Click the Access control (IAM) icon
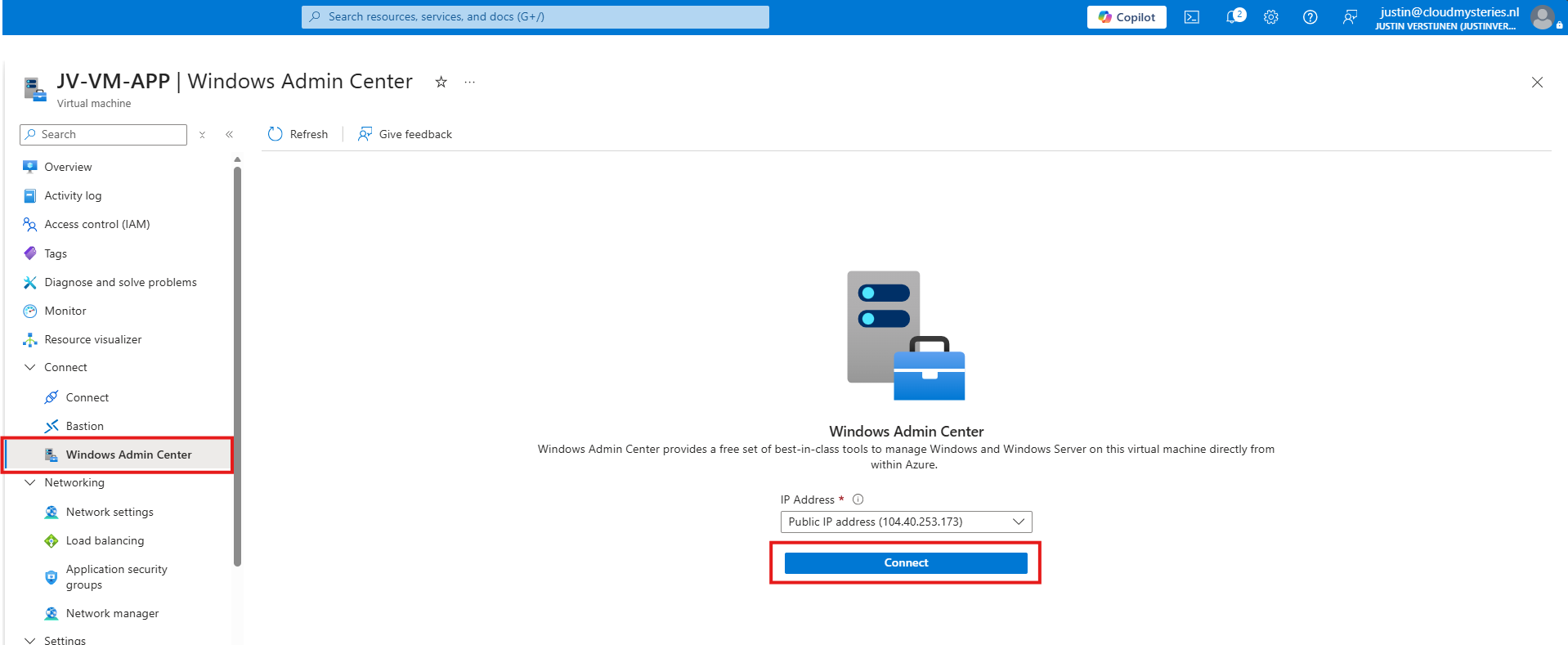1568x645 pixels. 30,224
